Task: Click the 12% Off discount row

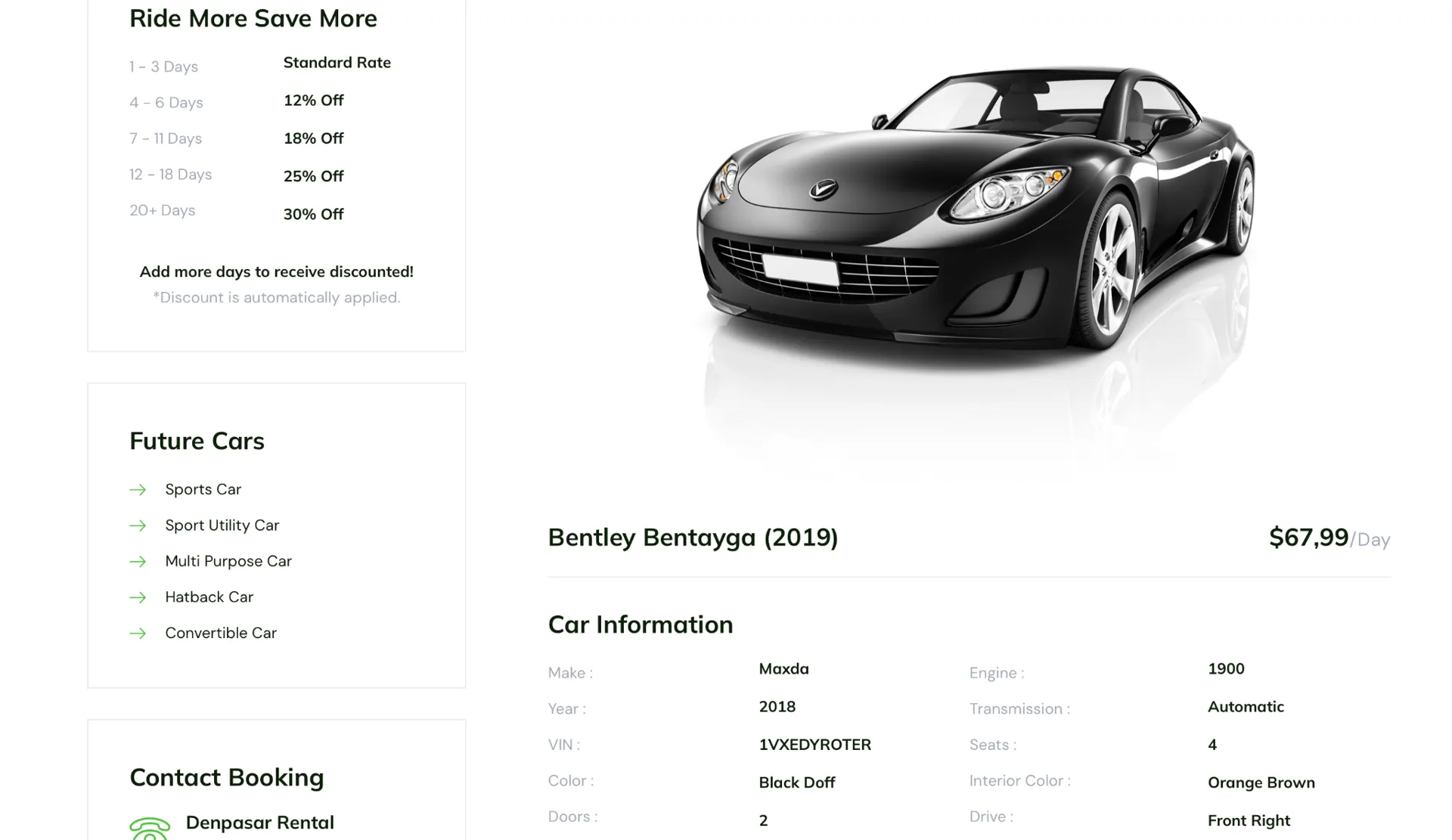Action: point(313,101)
